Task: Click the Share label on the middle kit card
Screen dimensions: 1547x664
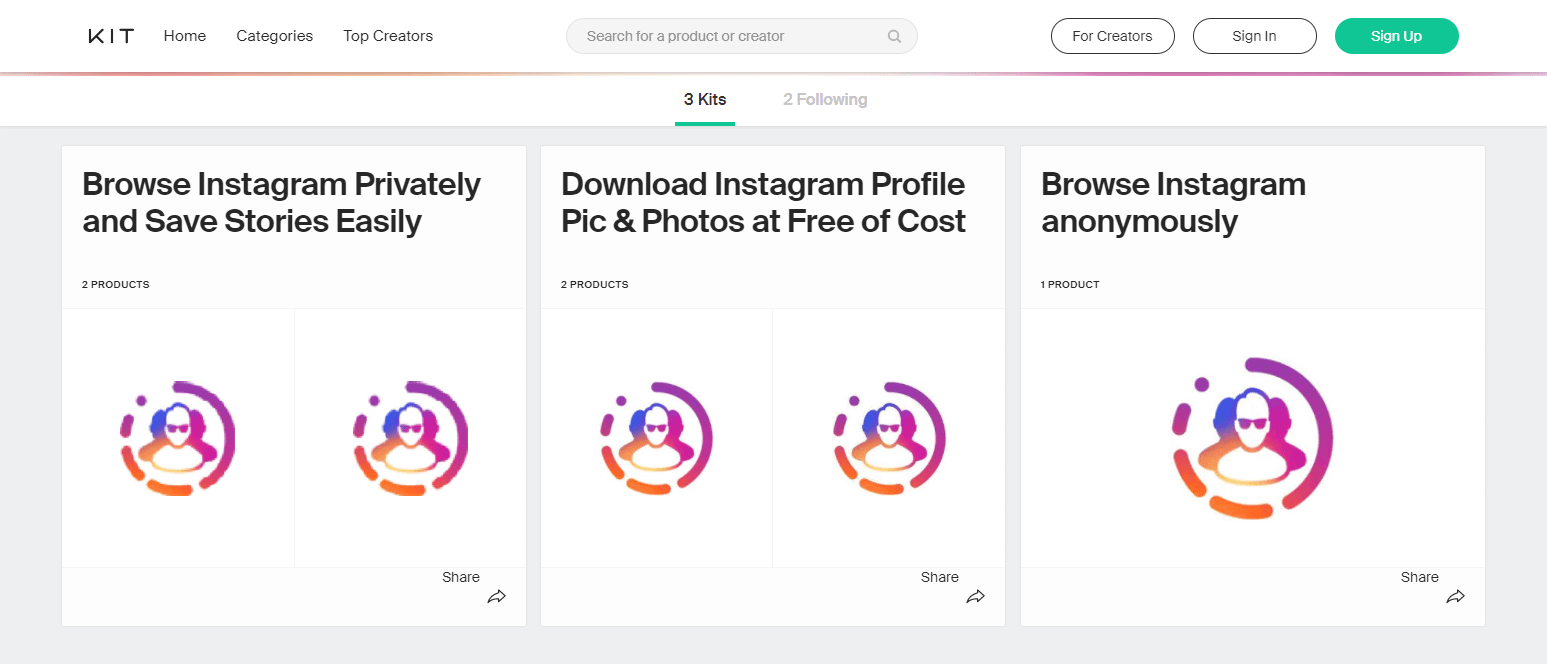Action: (939, 577)
